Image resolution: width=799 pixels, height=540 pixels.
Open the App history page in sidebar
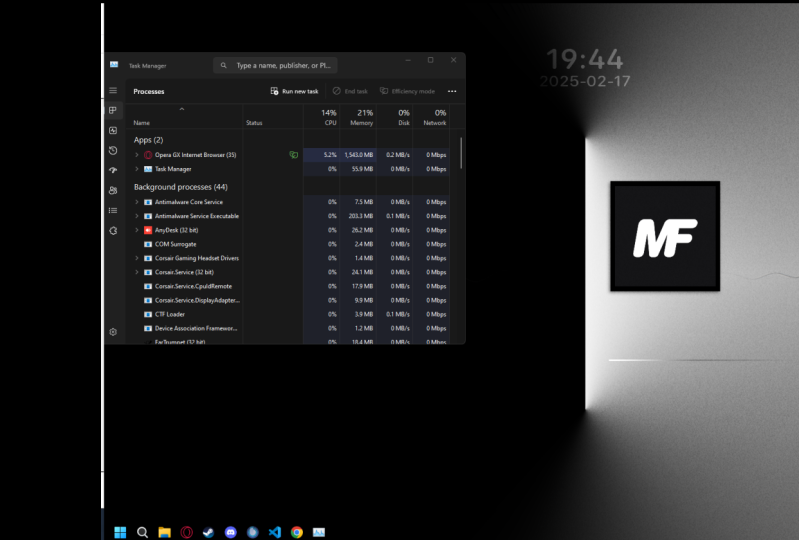tap(113, 150)
